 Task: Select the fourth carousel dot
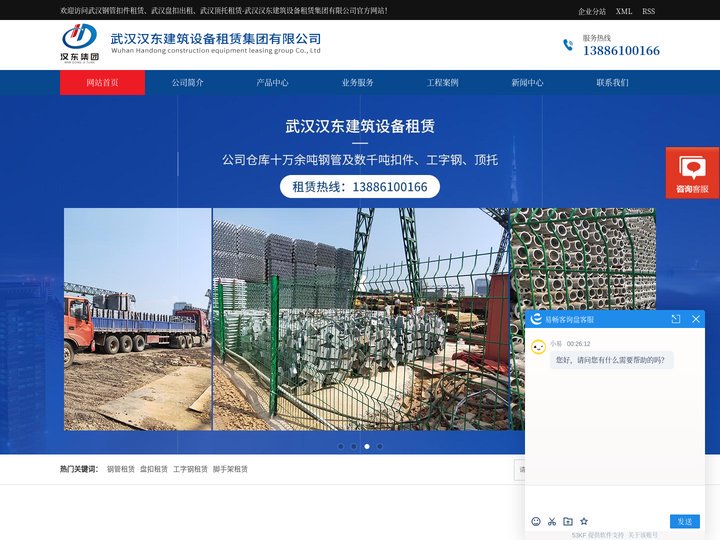[x=379, y=446]
